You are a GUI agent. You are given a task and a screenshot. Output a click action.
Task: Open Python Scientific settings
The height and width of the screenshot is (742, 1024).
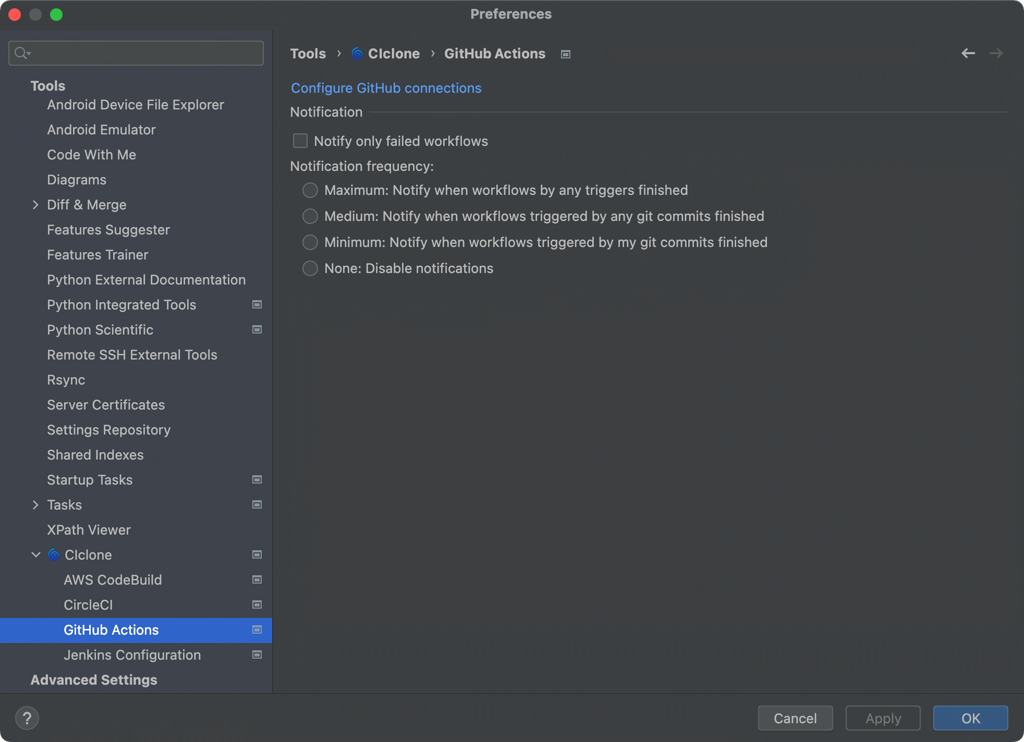pyautogui.click(x=100, y=330)
